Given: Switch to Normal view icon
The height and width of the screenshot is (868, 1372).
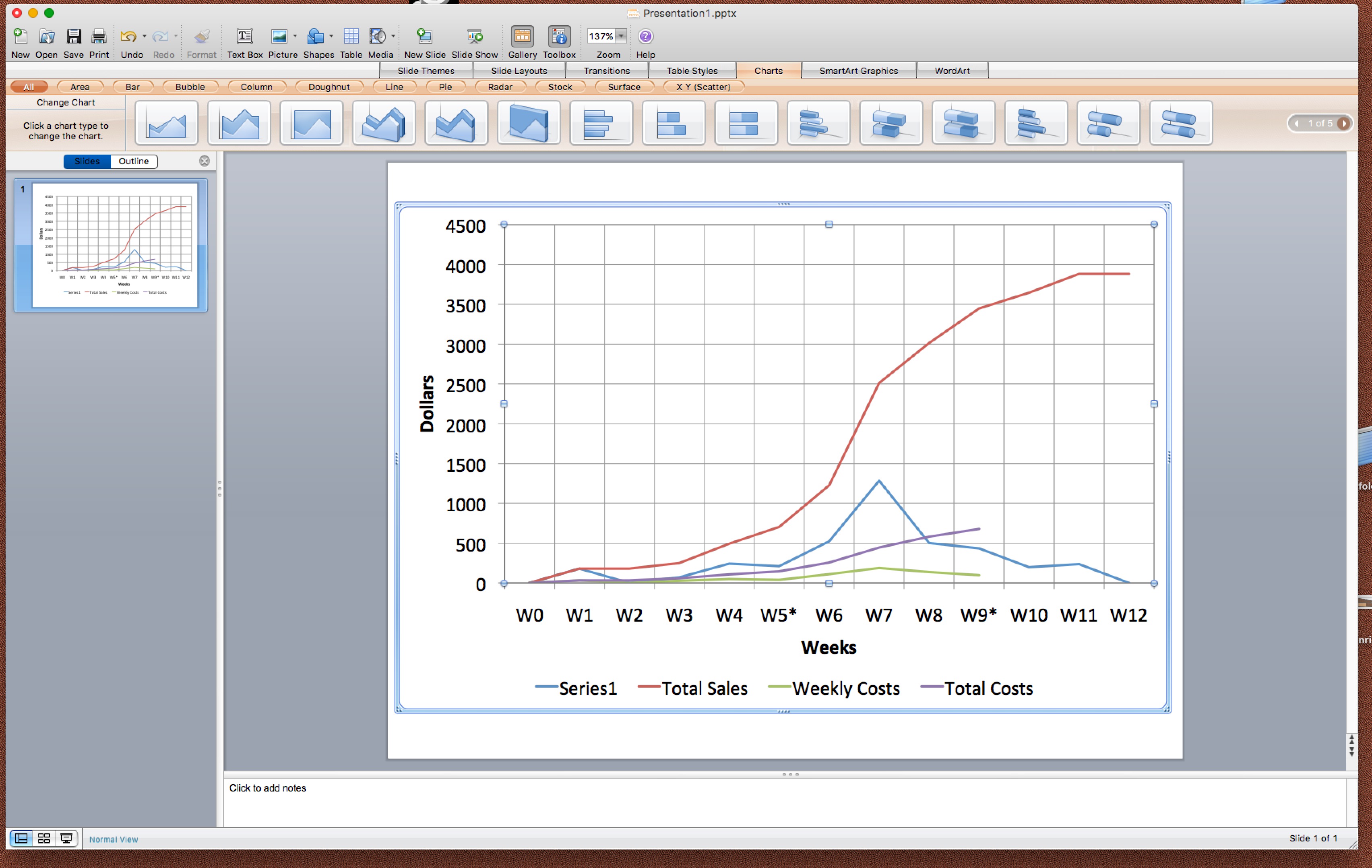Looking at the screenshot, I should 21,838.
